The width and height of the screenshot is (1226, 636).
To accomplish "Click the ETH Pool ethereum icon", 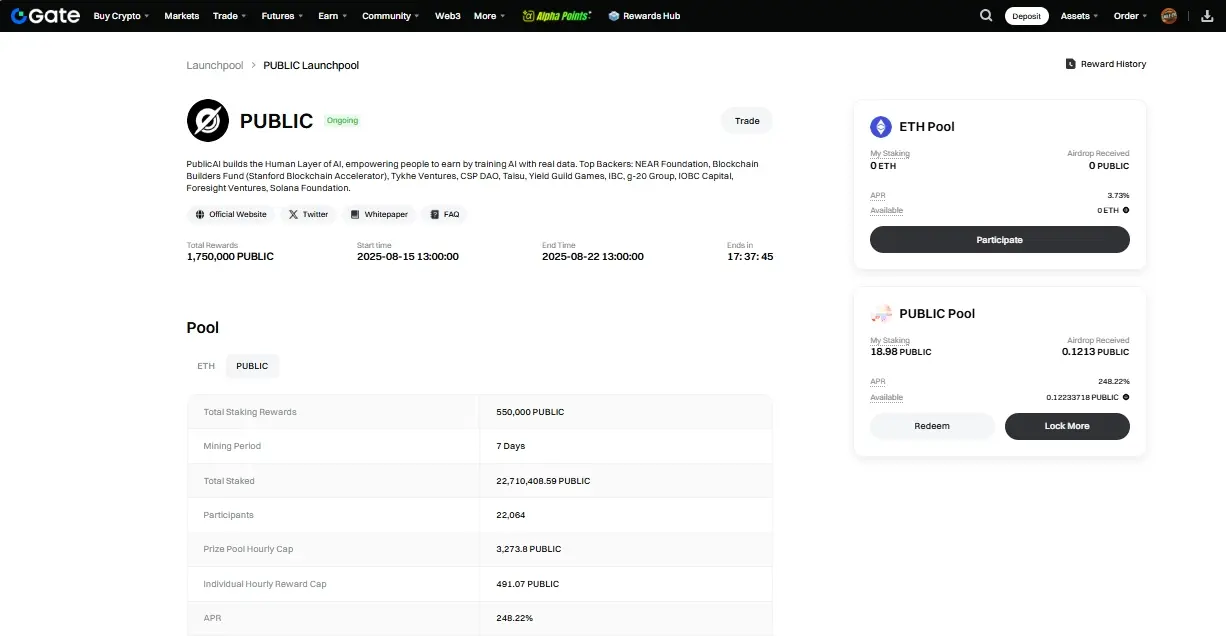I will 881,127.
